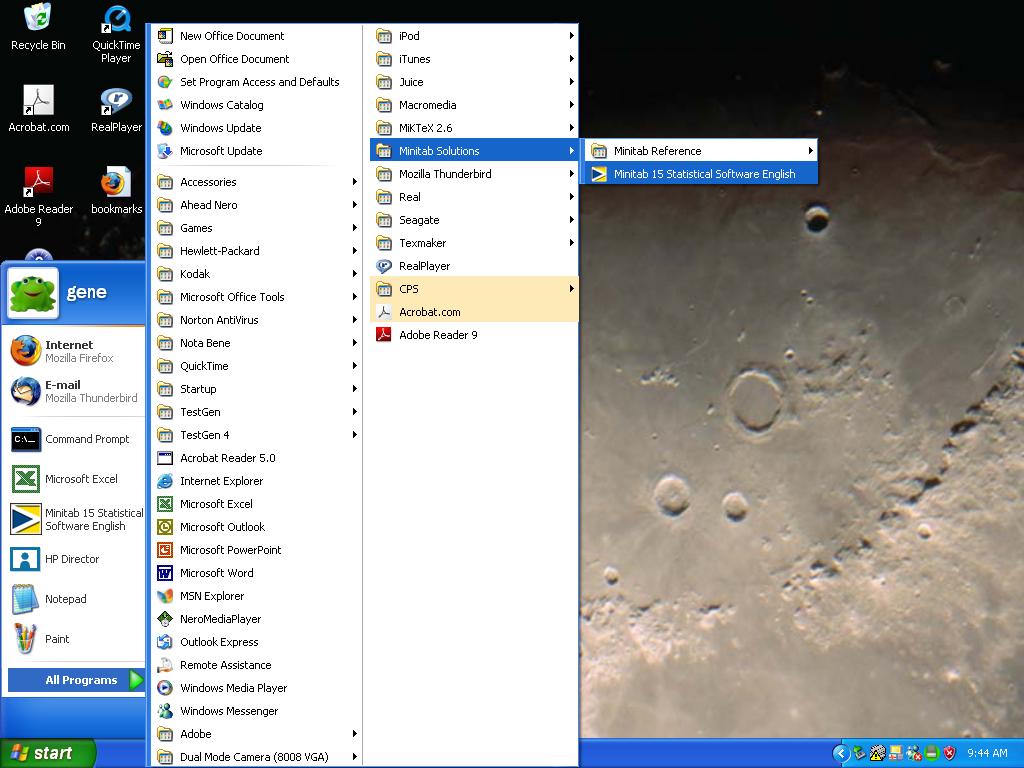
Task: Click the All Programs button
Action: 80,680
